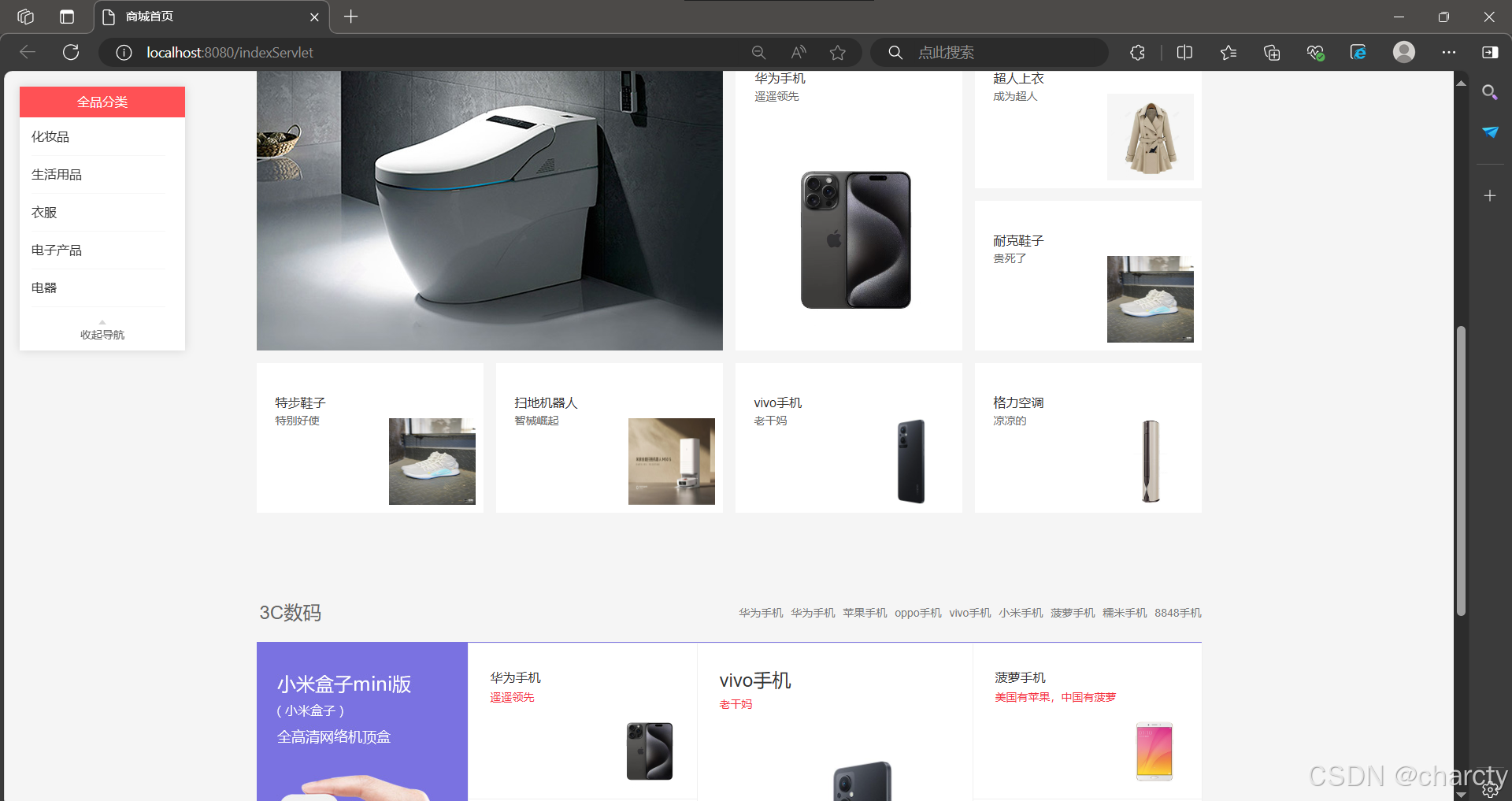Open the 菠萝手机 pink phone image

pos(1154,751)
